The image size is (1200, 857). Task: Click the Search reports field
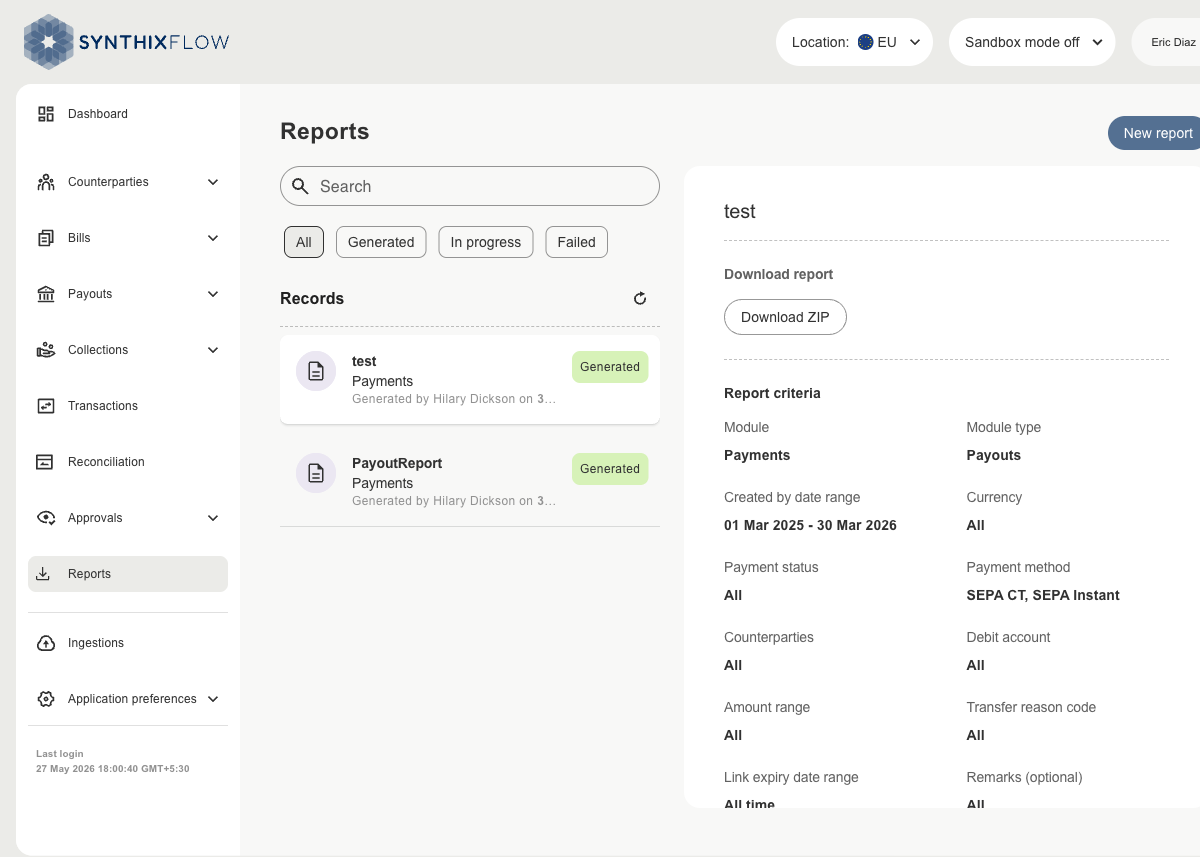(x=470, y=186)
